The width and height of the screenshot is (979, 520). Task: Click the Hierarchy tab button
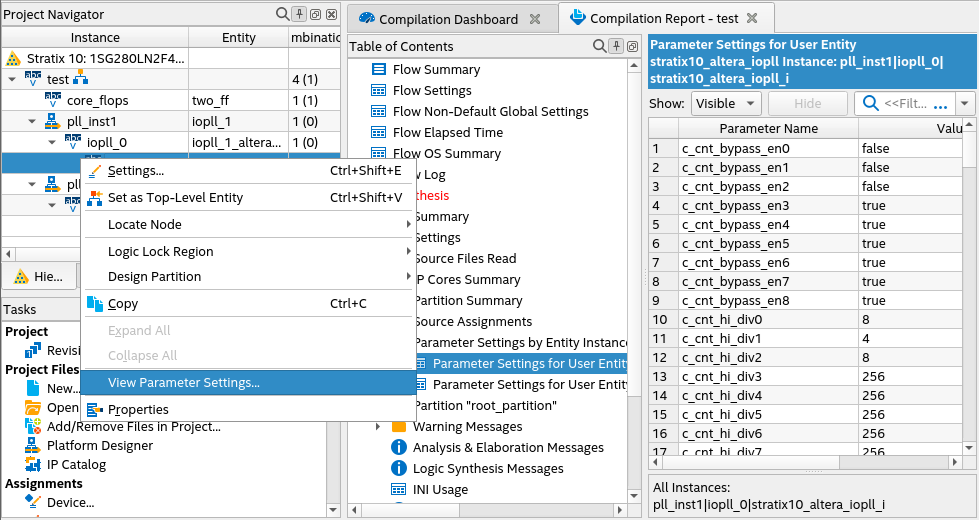40,276
